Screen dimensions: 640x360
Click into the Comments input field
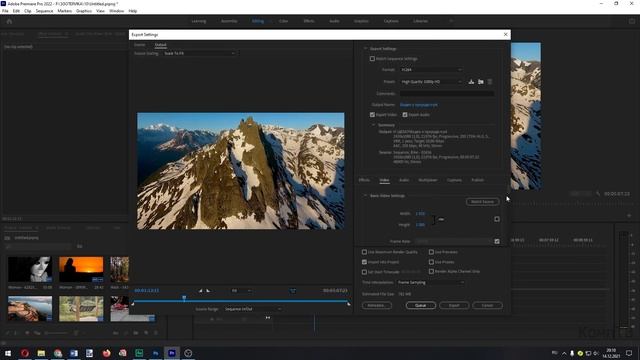447,93
